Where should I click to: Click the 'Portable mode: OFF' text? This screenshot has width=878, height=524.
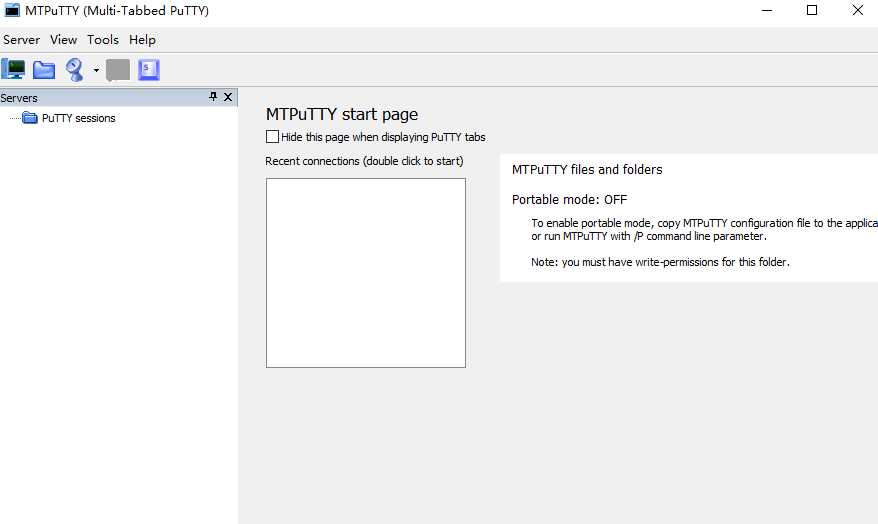569,200
